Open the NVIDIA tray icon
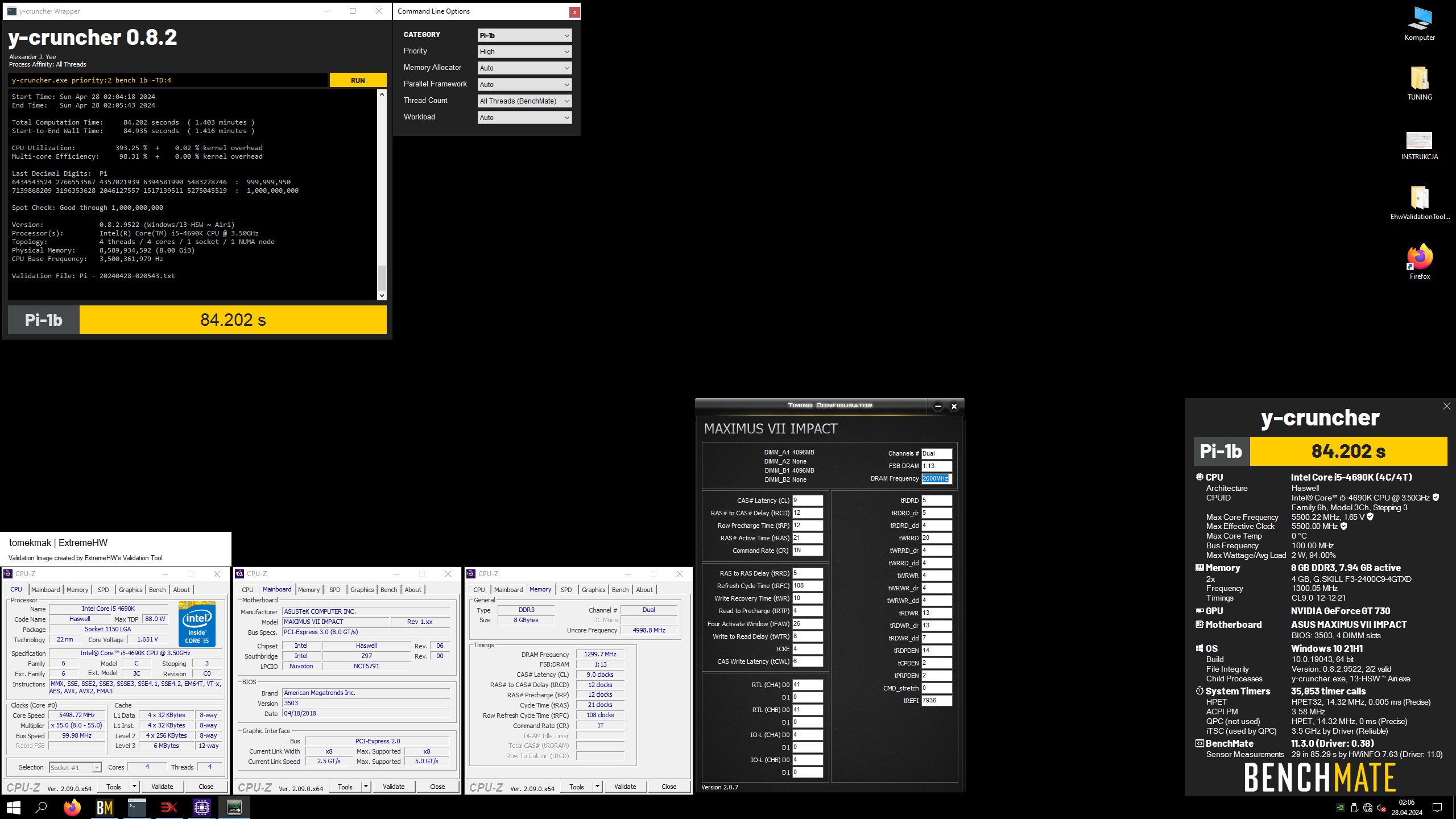1456x819 pixels. pos(1341,808)
